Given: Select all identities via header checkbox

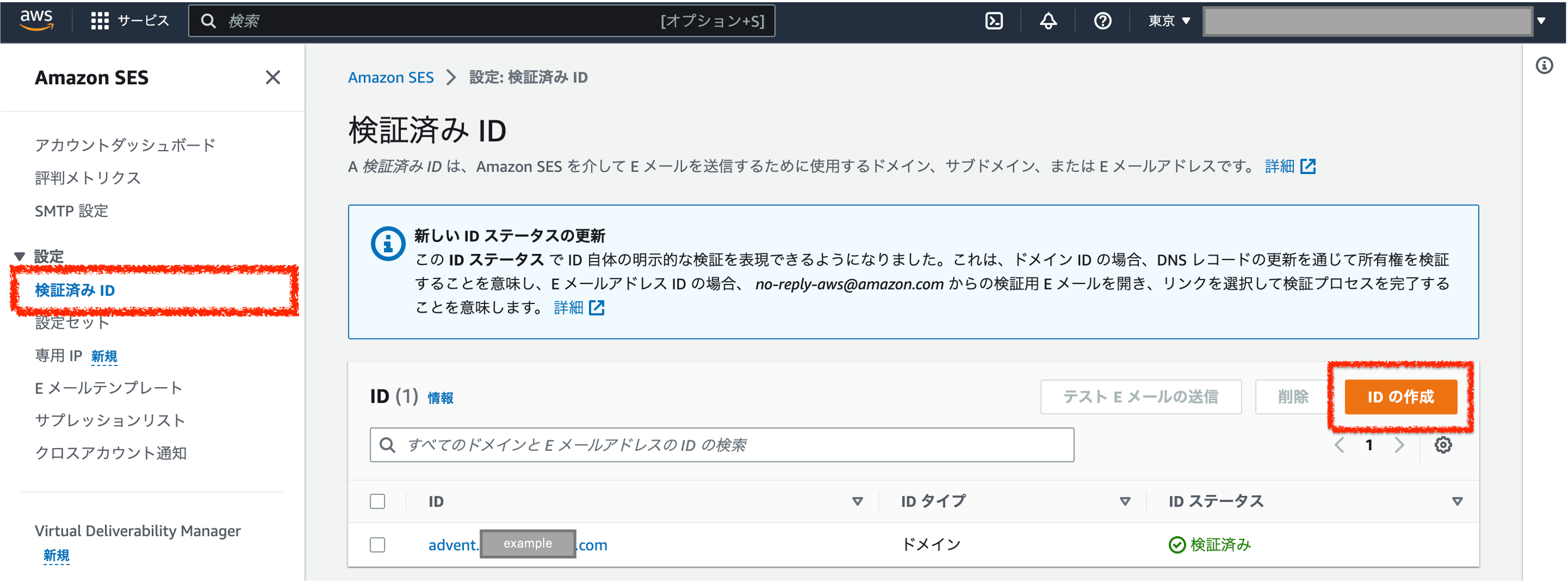Looking at the screenshot, I should 377,501.
